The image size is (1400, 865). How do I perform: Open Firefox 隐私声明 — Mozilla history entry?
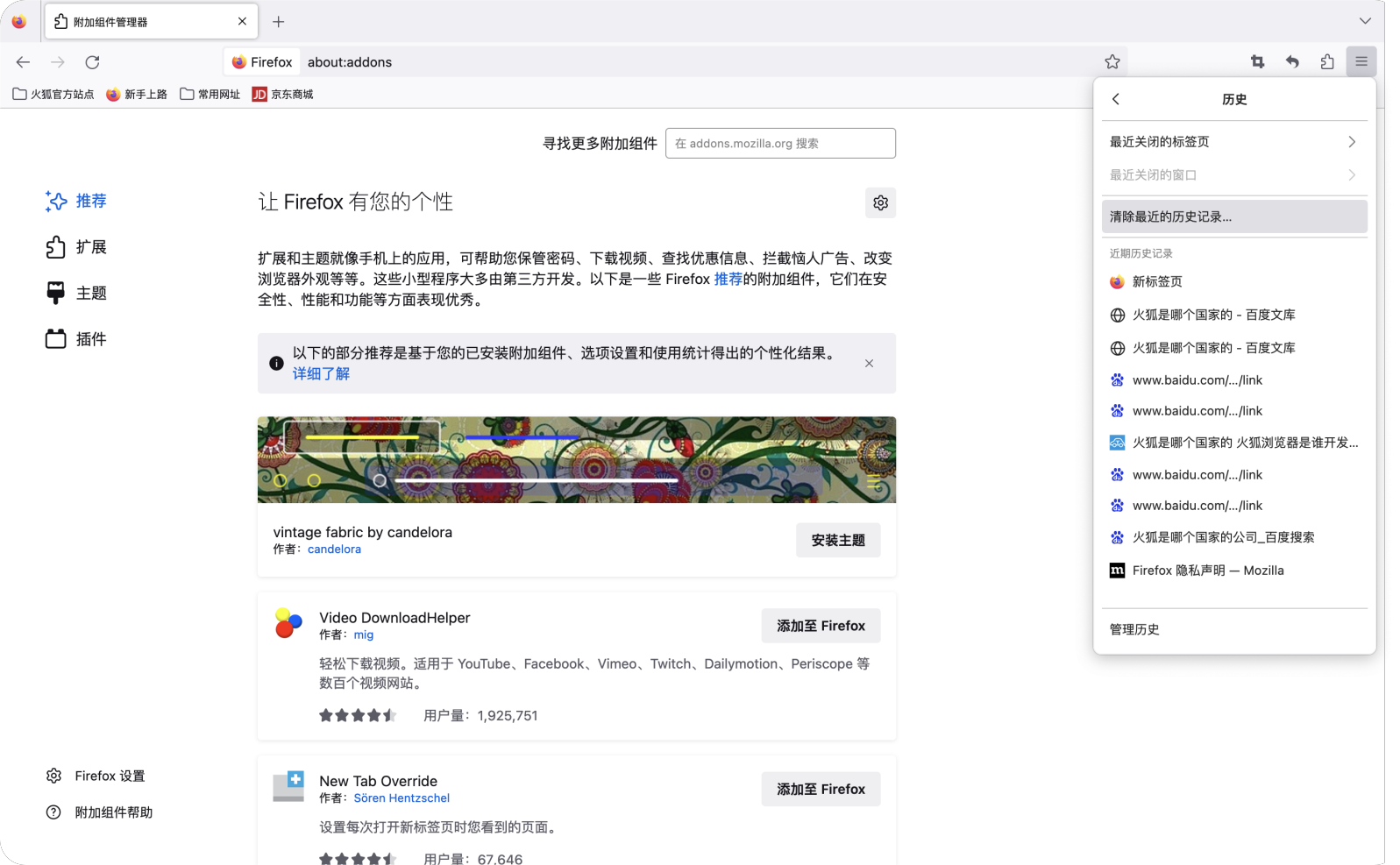point(1234,571)
